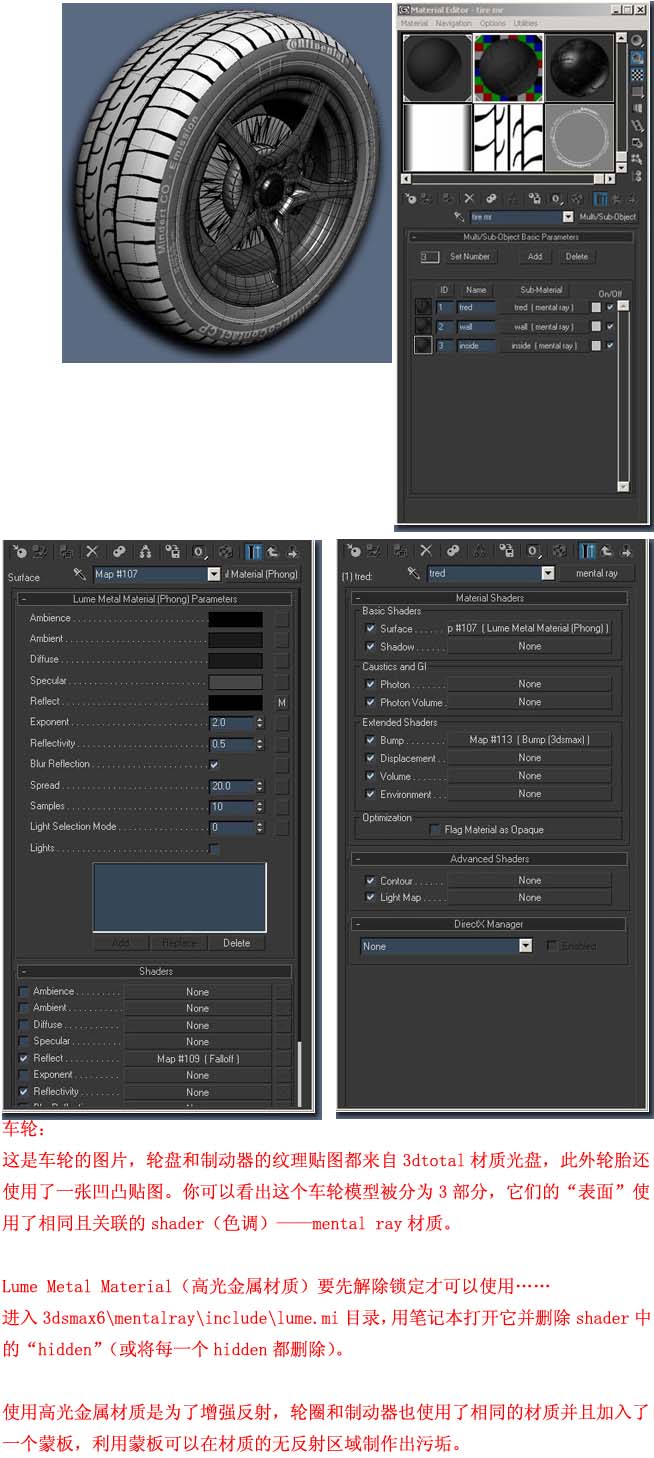Toggle the Contour checkbox under Advanced Shaders
Viewport: 654px width, 1458px height.
[x=370, y=881]
